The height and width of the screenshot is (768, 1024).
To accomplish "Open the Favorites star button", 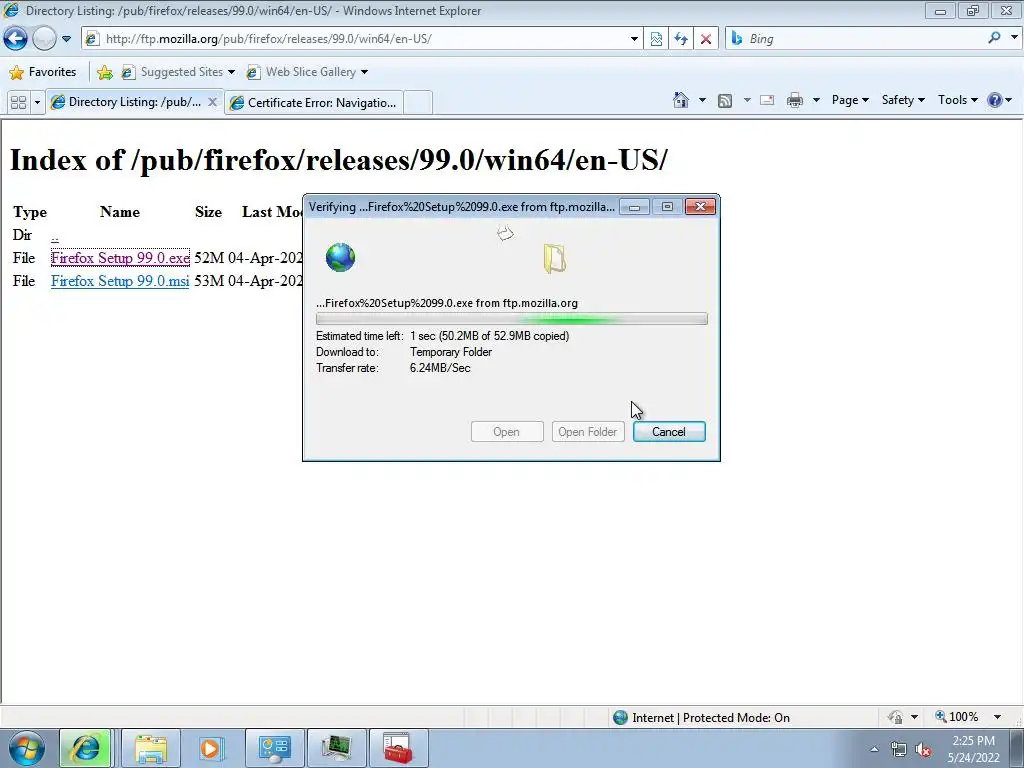I will (x=43, y=72).
